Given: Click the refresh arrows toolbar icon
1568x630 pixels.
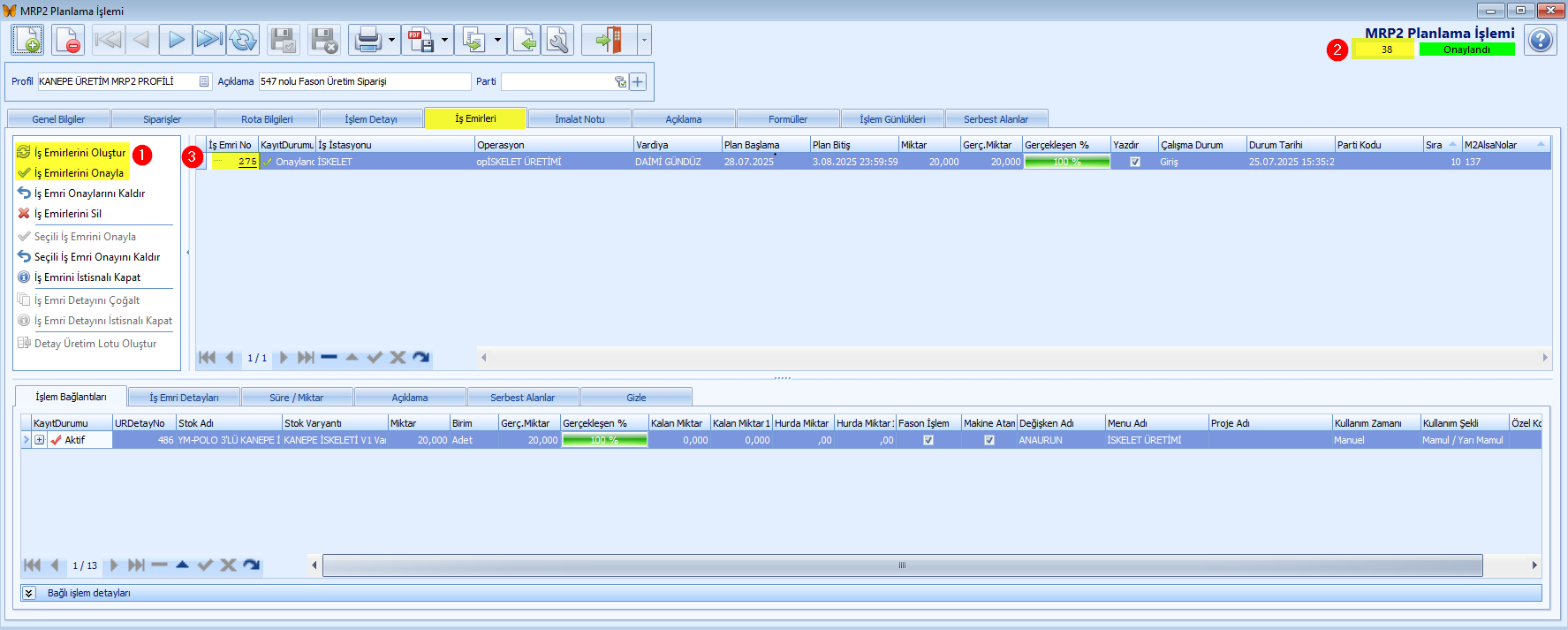Looking at the screenshot, I should 243,40.
